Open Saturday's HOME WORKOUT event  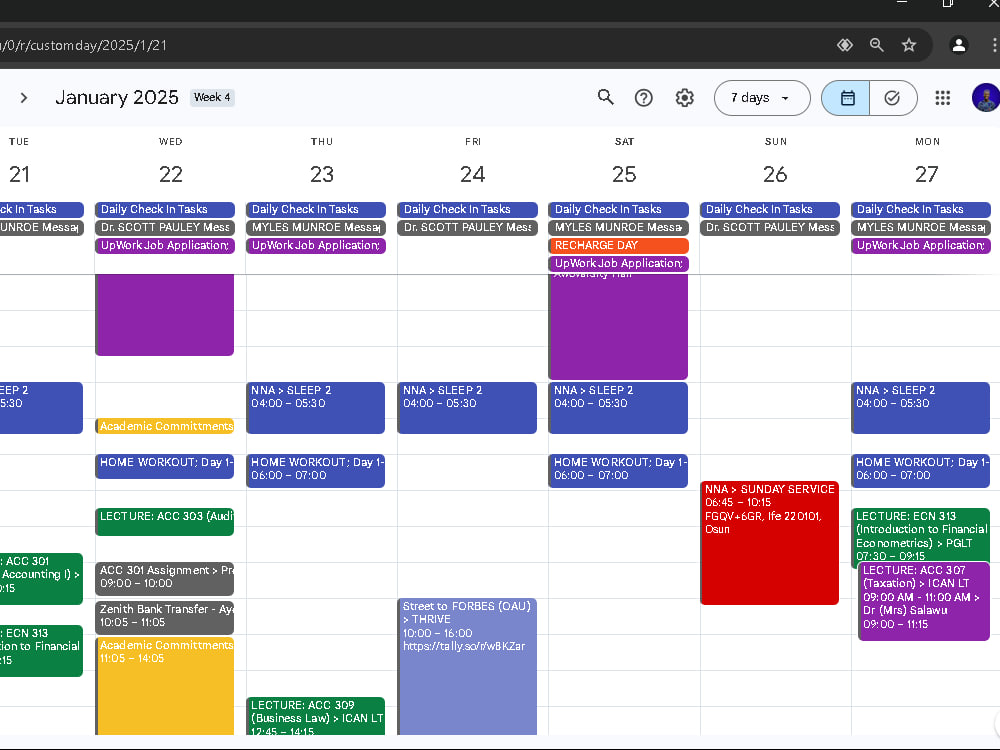point(619,471)
